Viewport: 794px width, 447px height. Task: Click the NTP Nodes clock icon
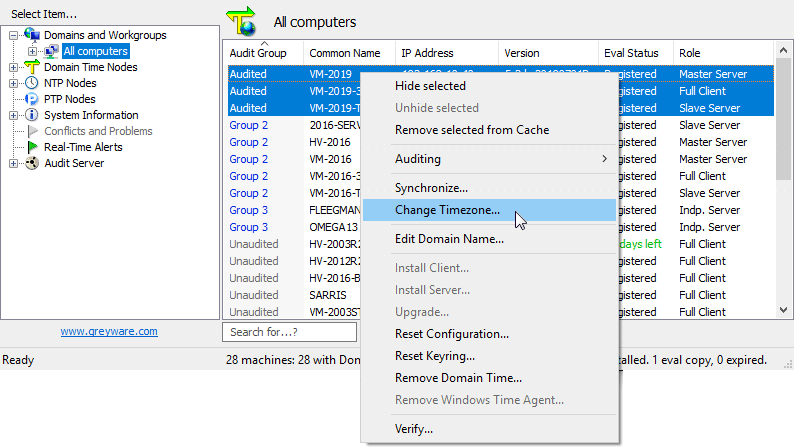click(x=32, y=83)
